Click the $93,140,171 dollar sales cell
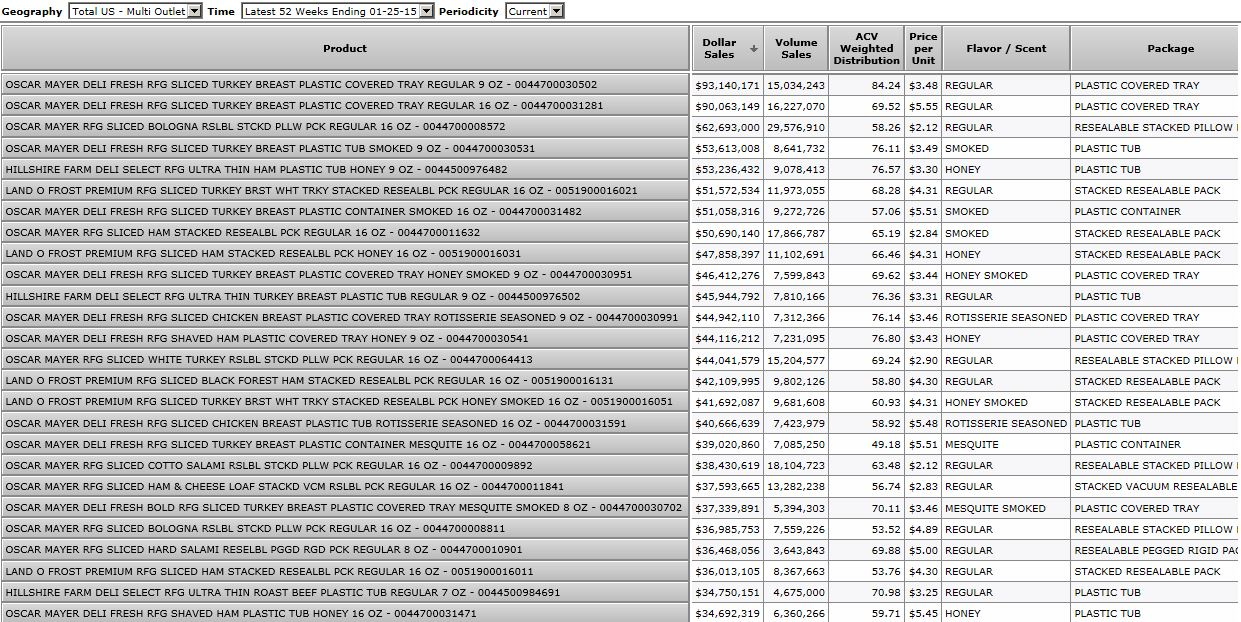 tap(727, 86)
